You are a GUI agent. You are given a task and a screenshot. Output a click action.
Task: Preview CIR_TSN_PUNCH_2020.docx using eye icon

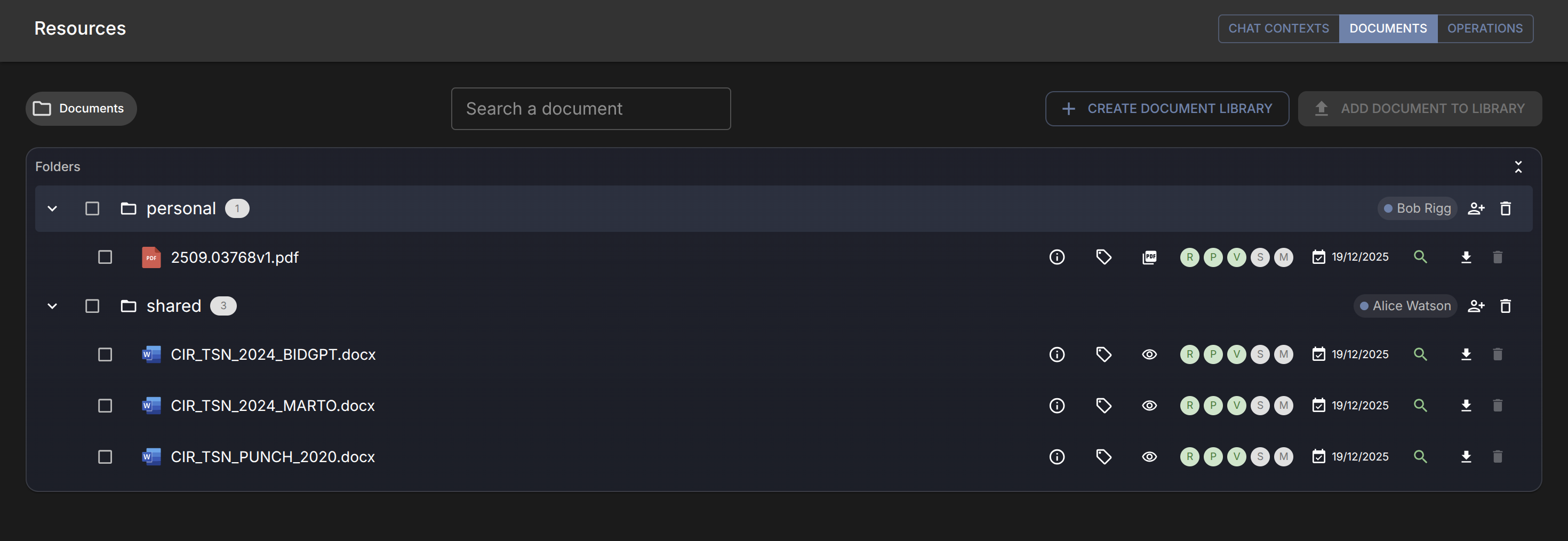(1149, 456)
